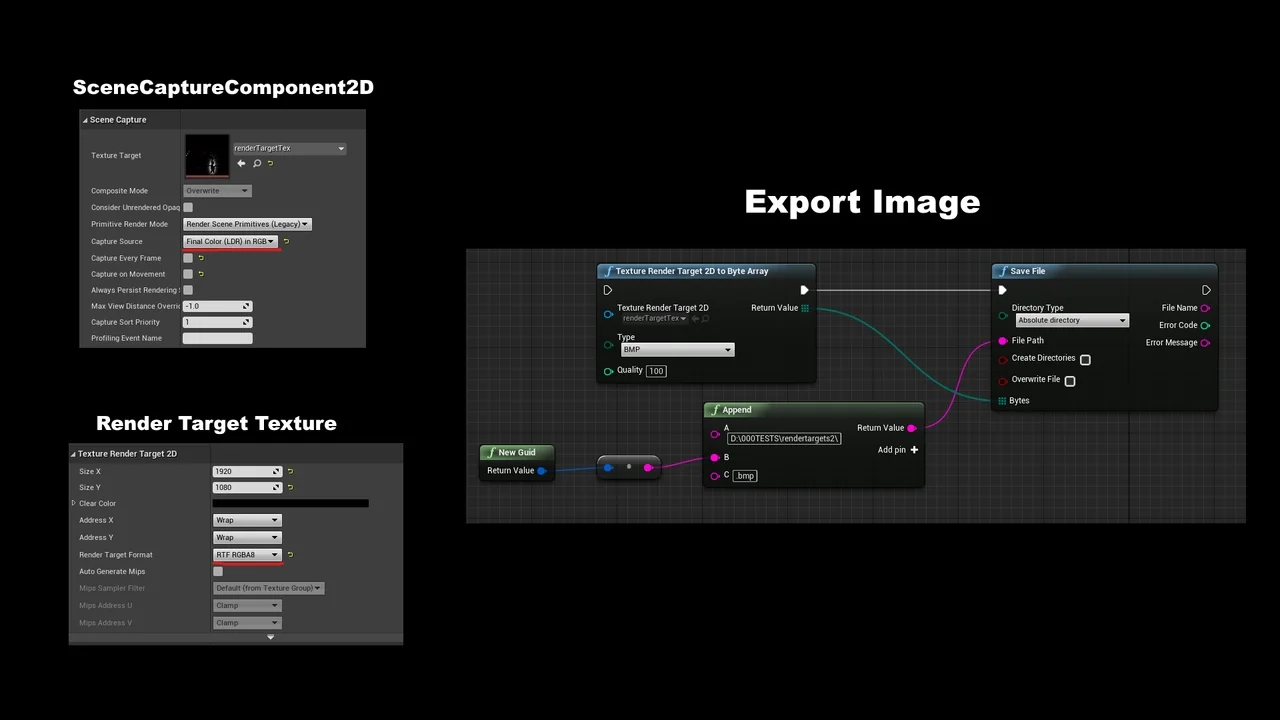Click the Save File output execution pin
1280x720 pixels.
pyautogui.click(x=1206, y=290)
